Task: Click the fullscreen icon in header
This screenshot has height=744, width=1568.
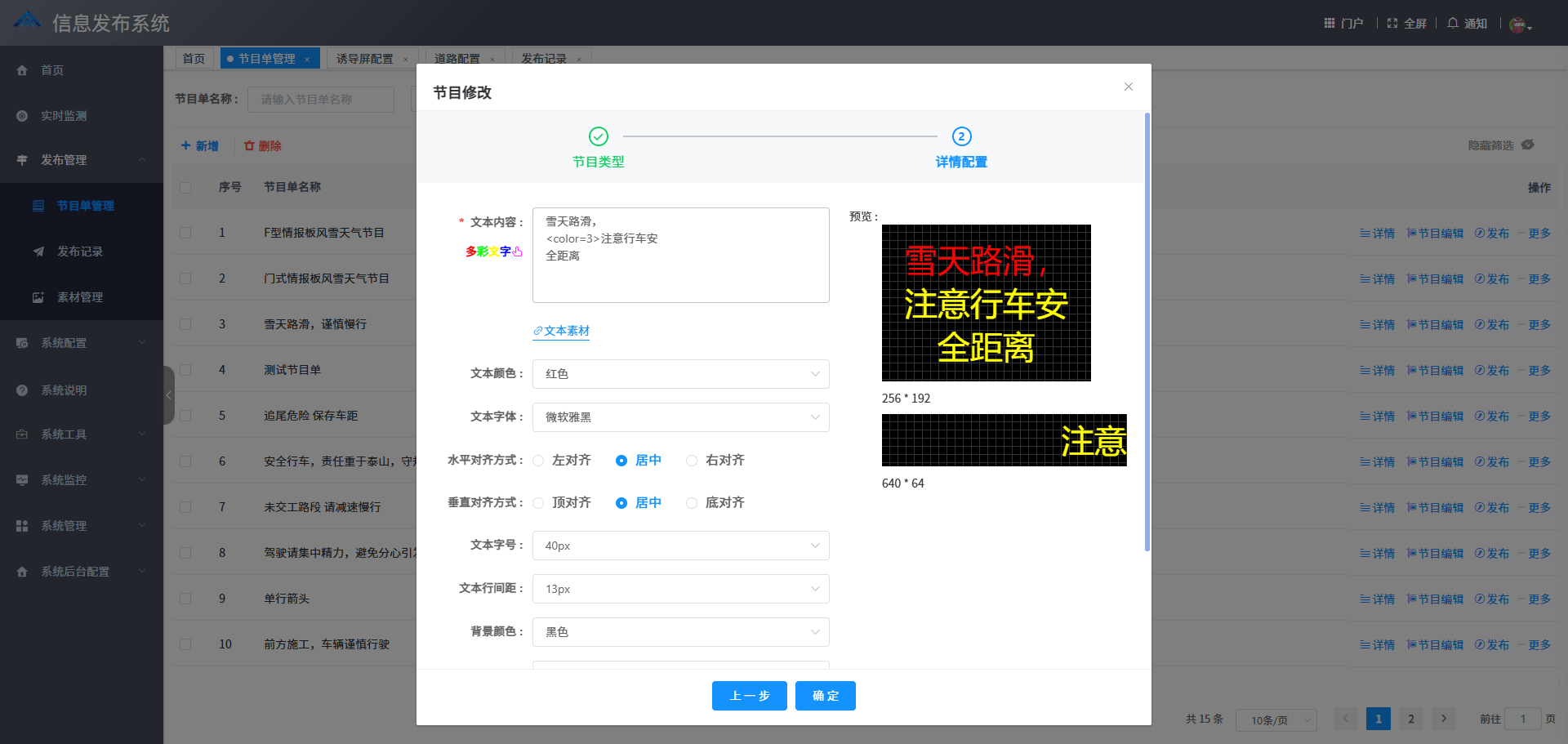Action: (1392, 23)
